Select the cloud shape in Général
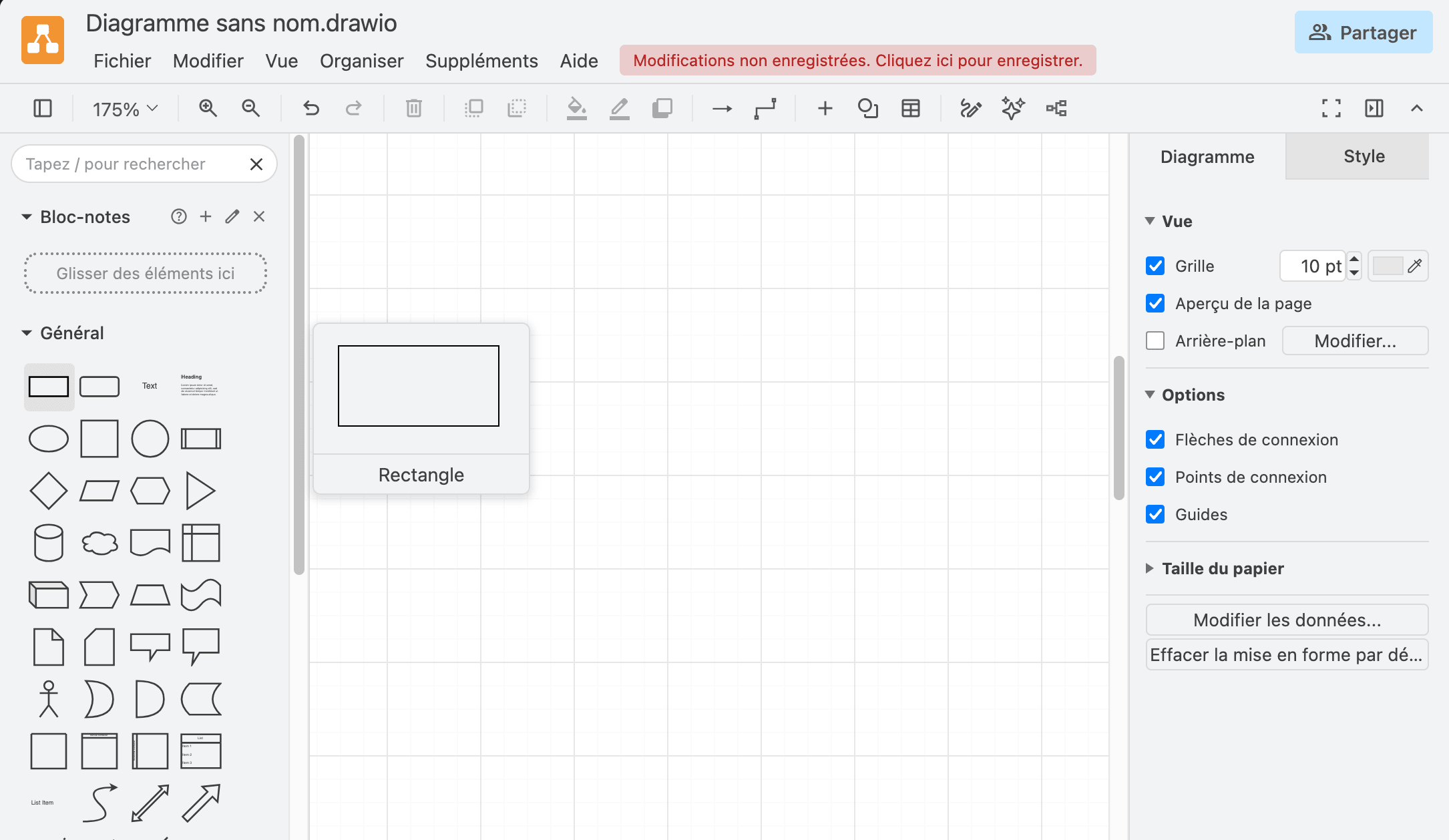The width and height of the screenshot is (1449, 840). pyautogui.click(x=99, y=543)
